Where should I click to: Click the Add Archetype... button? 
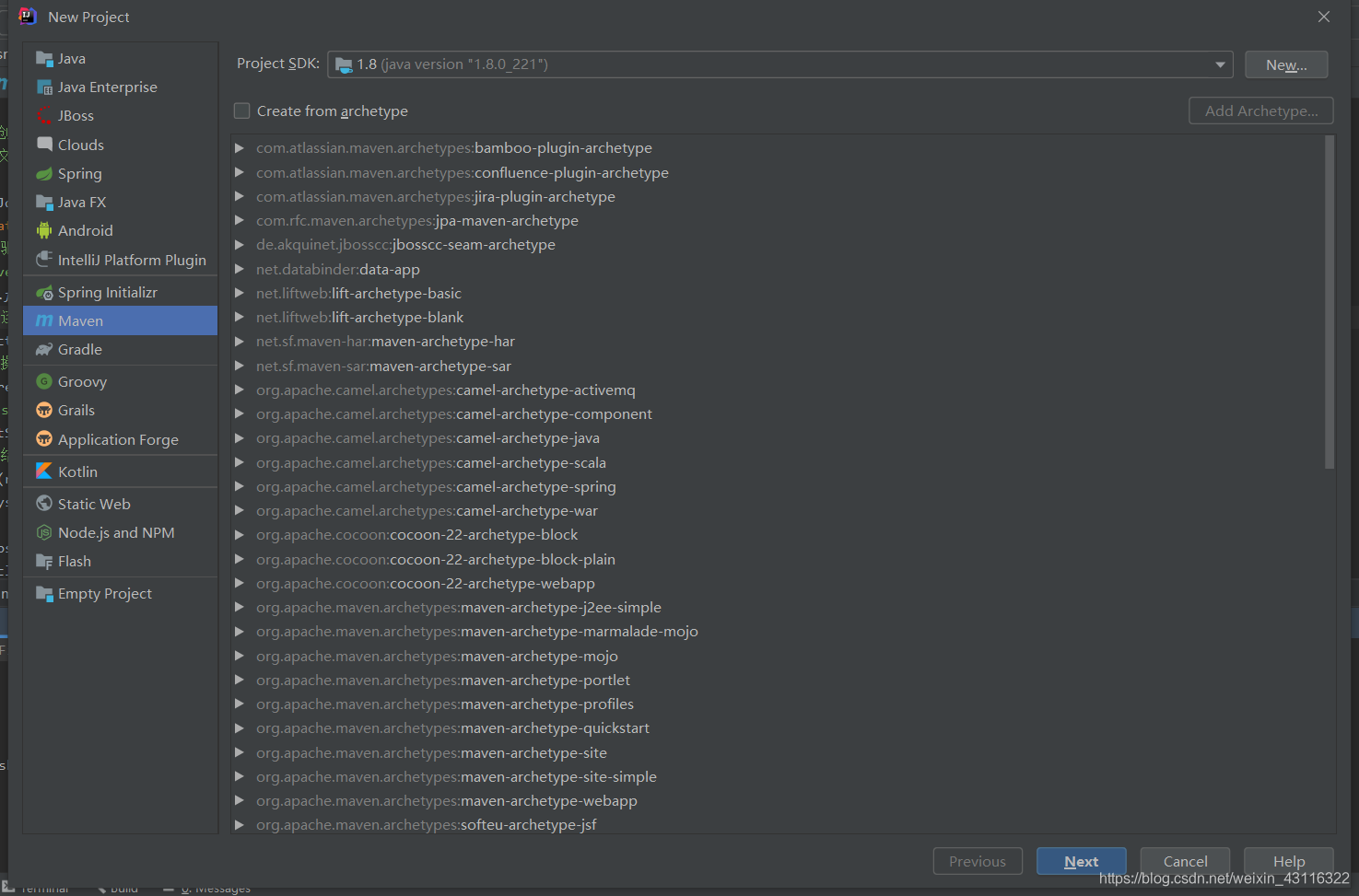point(1261,111)
